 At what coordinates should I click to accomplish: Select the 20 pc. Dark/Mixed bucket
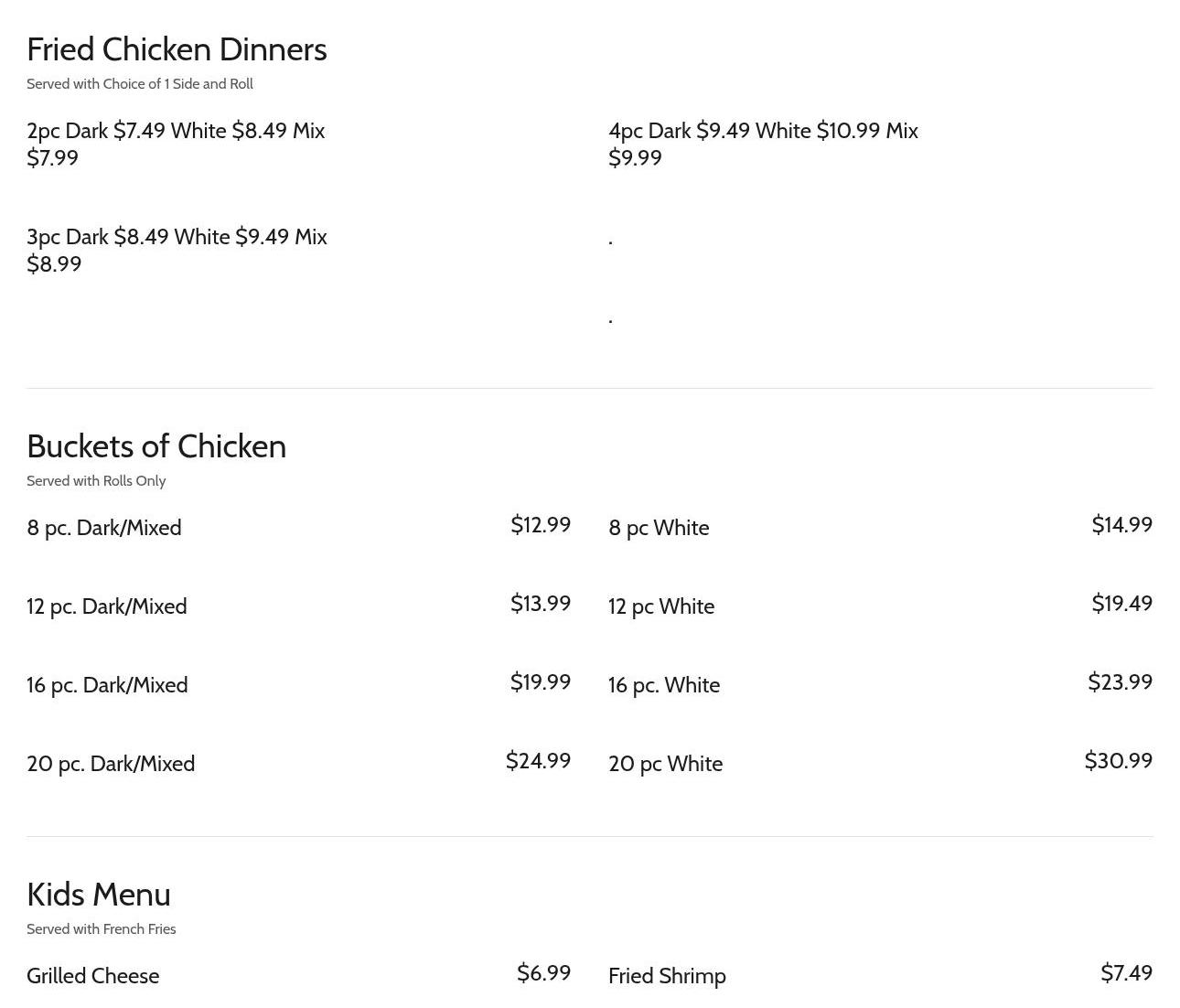[111, 764]
